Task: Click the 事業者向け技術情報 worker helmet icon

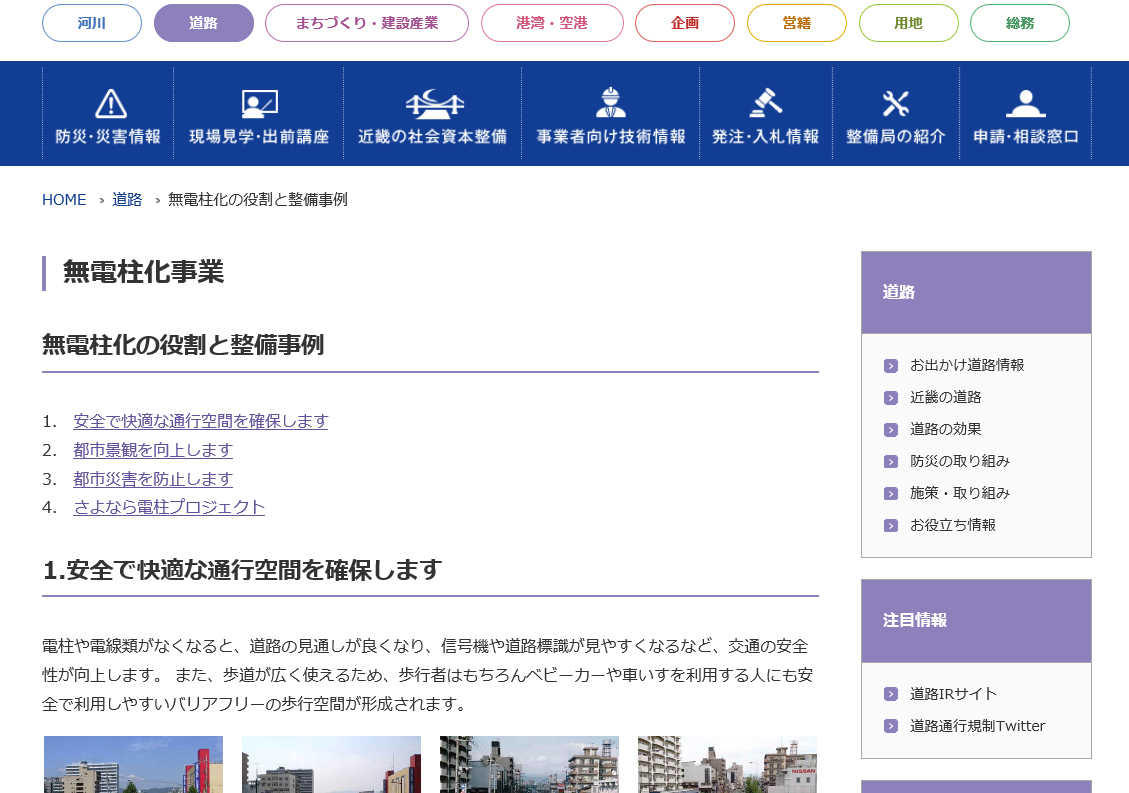Action: point(611,103)
